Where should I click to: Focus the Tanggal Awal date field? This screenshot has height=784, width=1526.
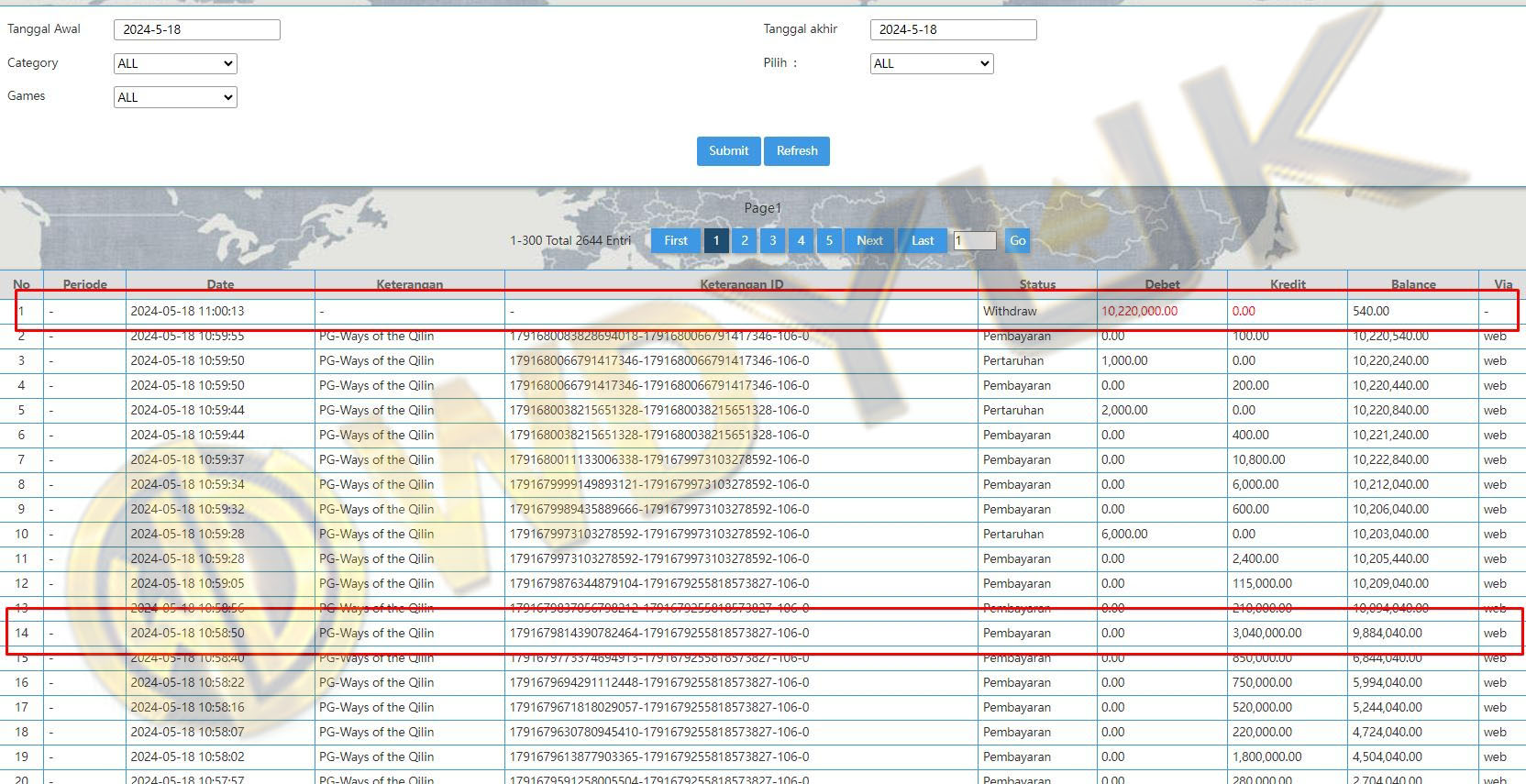tap(196, 29)
